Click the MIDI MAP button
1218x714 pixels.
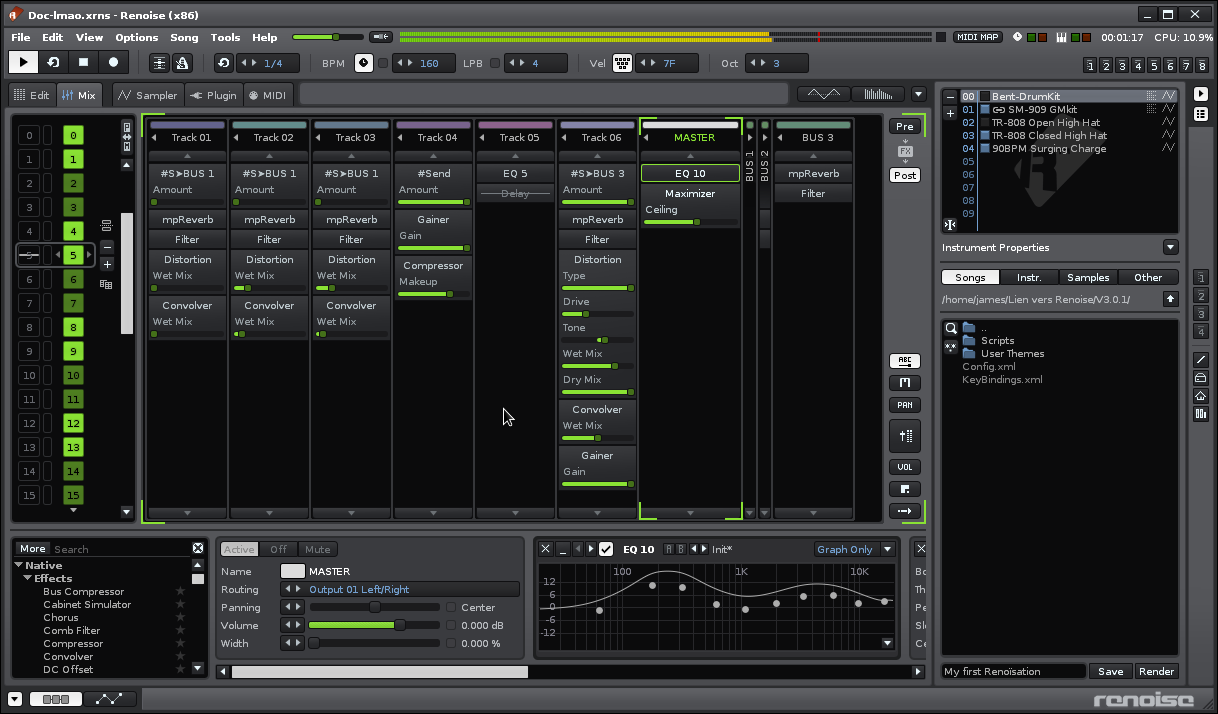(x=977, y=37)
